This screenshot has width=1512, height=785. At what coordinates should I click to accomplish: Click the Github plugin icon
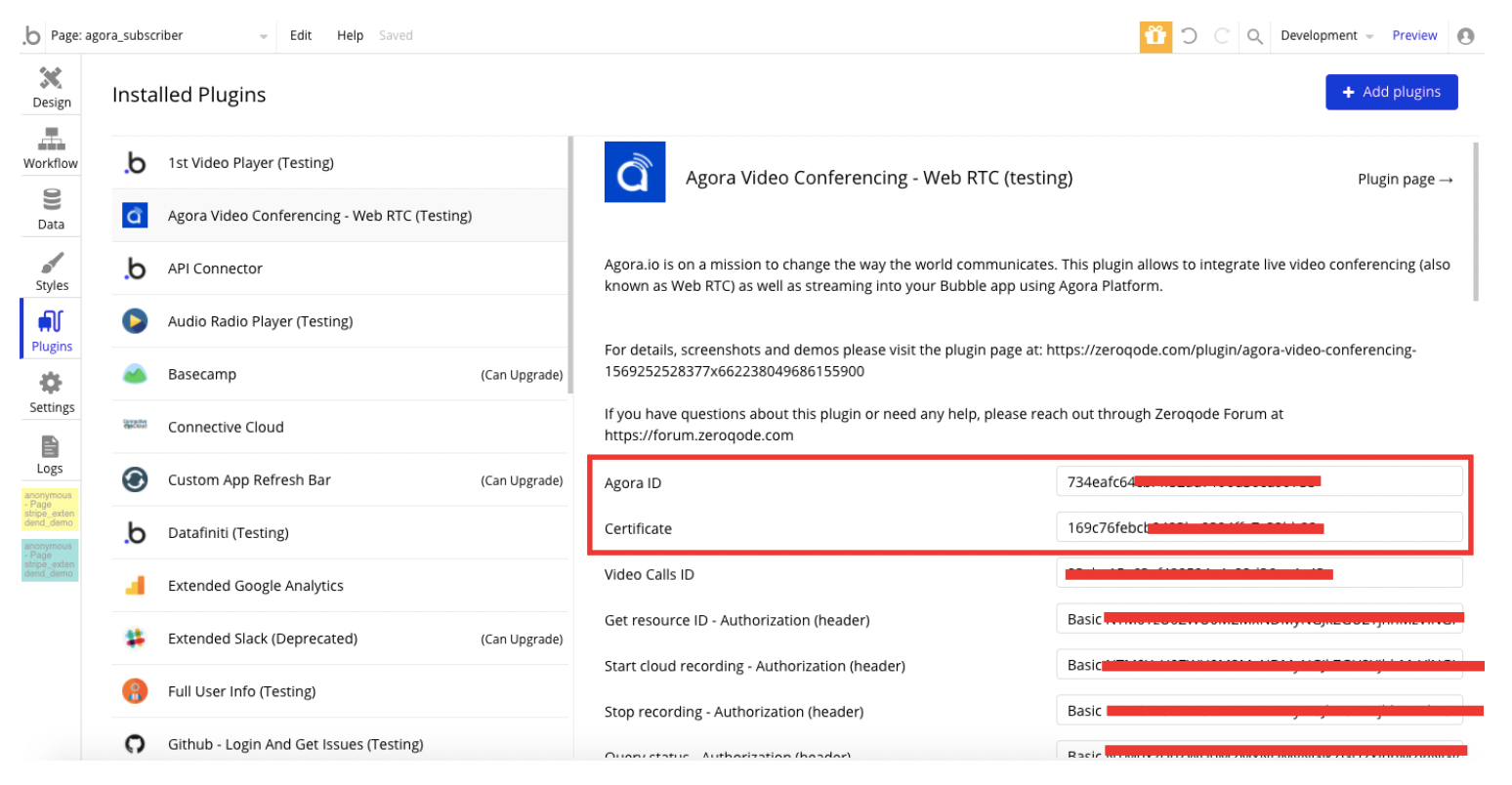(x=135, y=744)
